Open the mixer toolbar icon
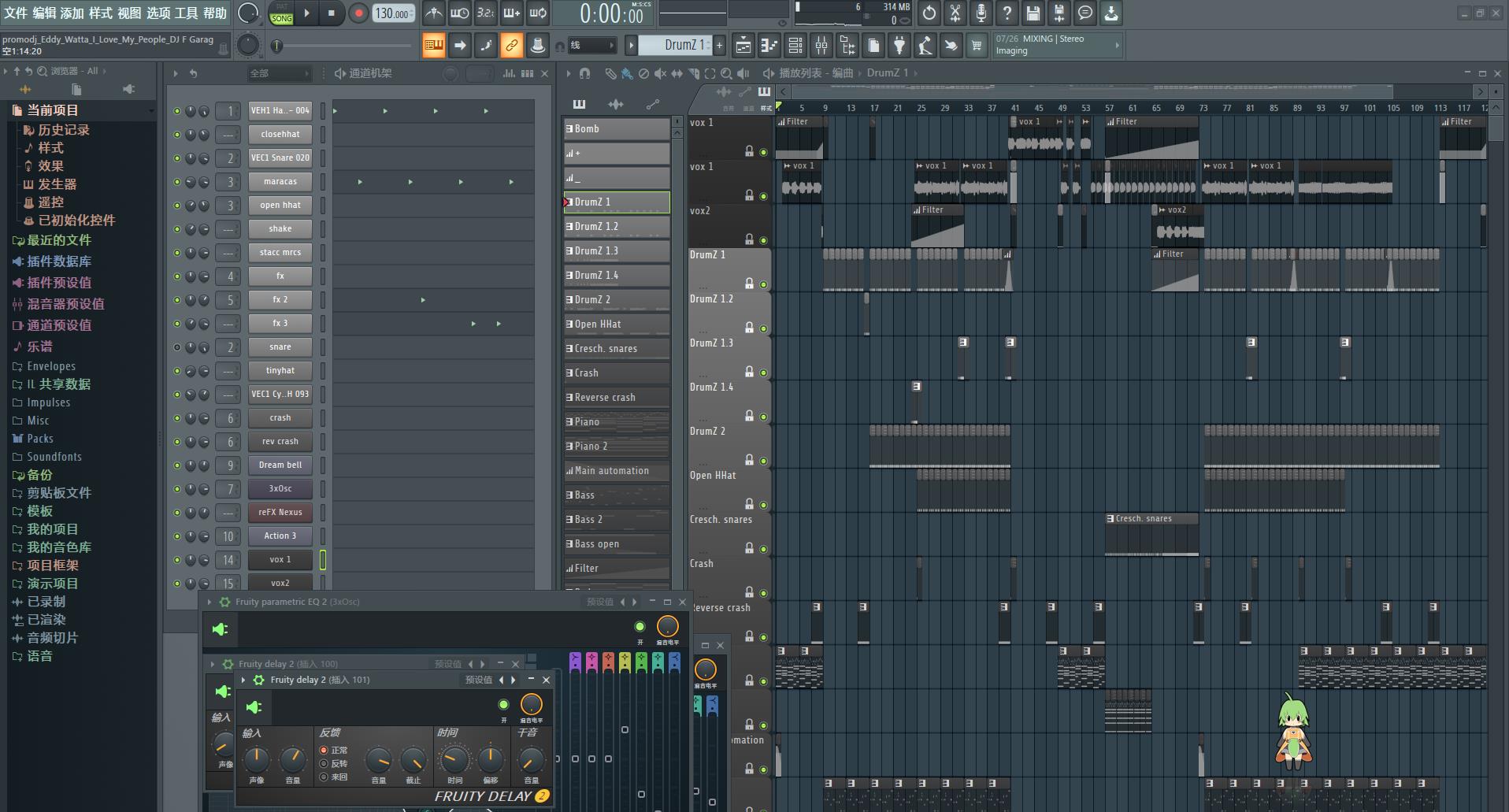Image resolution: width=1509 pixels, height=812 pixels. coord(821,46)
